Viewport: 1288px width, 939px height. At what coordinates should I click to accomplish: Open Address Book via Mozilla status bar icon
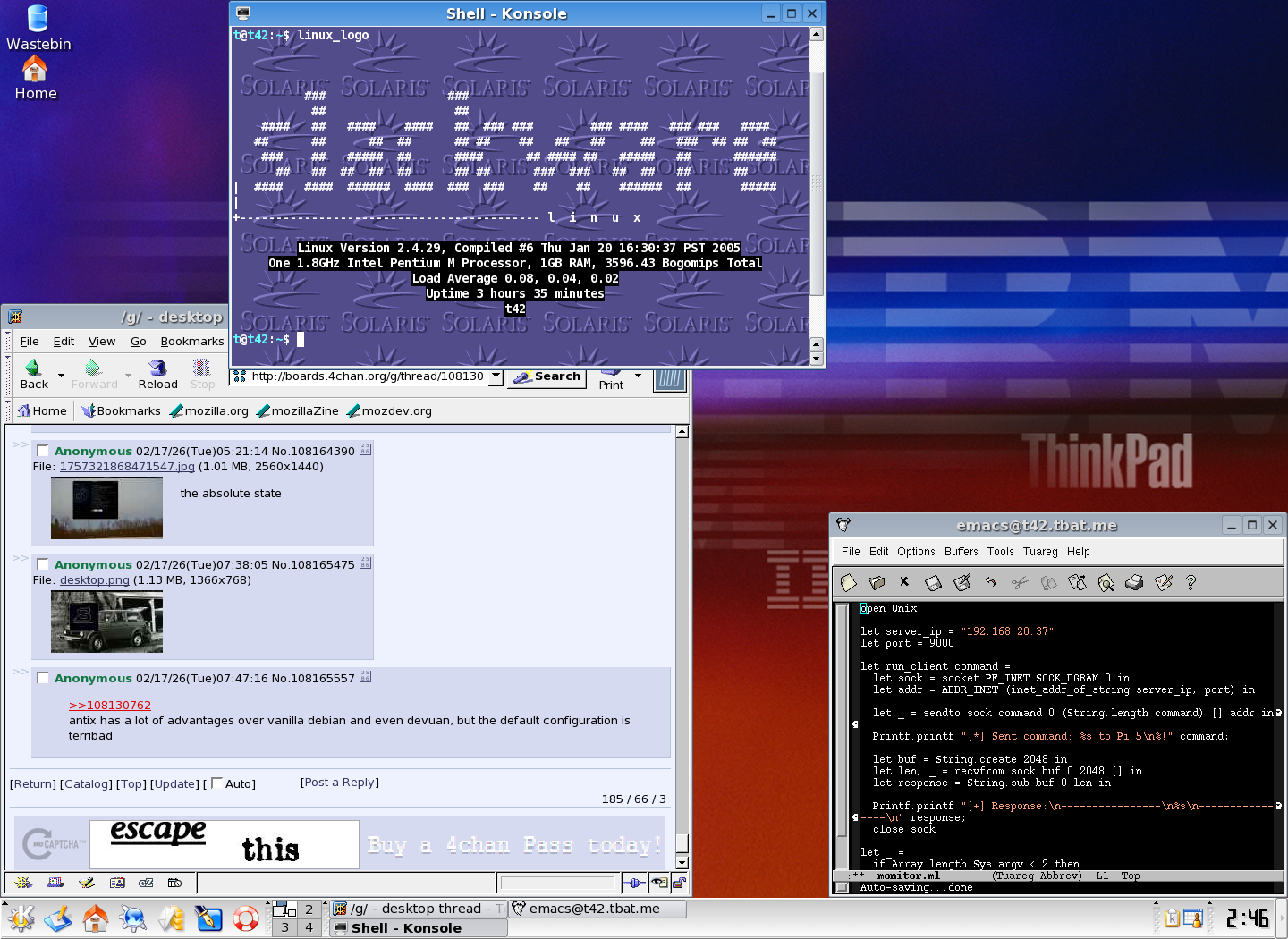pos(117,883)
